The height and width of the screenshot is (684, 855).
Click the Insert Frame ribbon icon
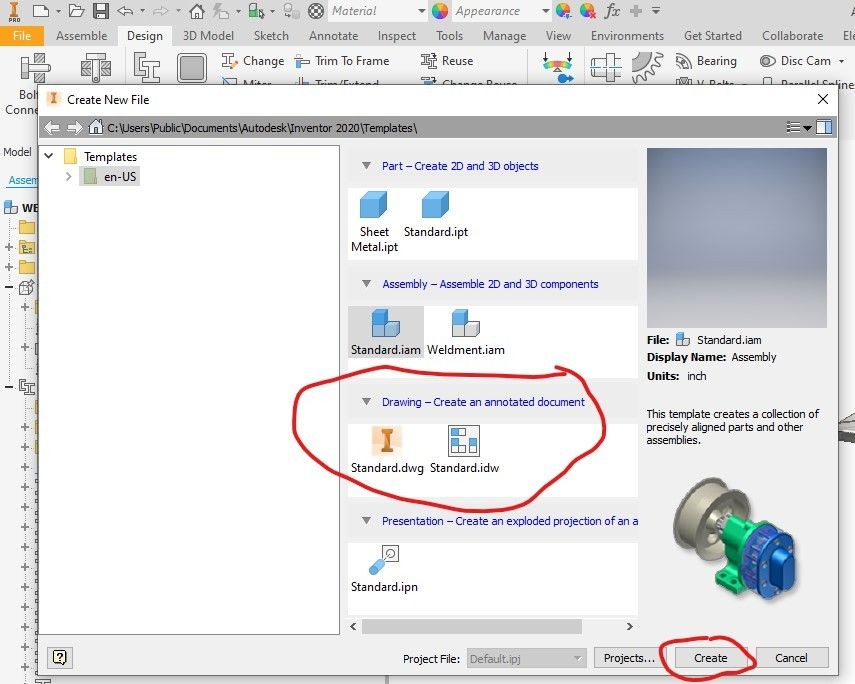[x=146, y=67]
